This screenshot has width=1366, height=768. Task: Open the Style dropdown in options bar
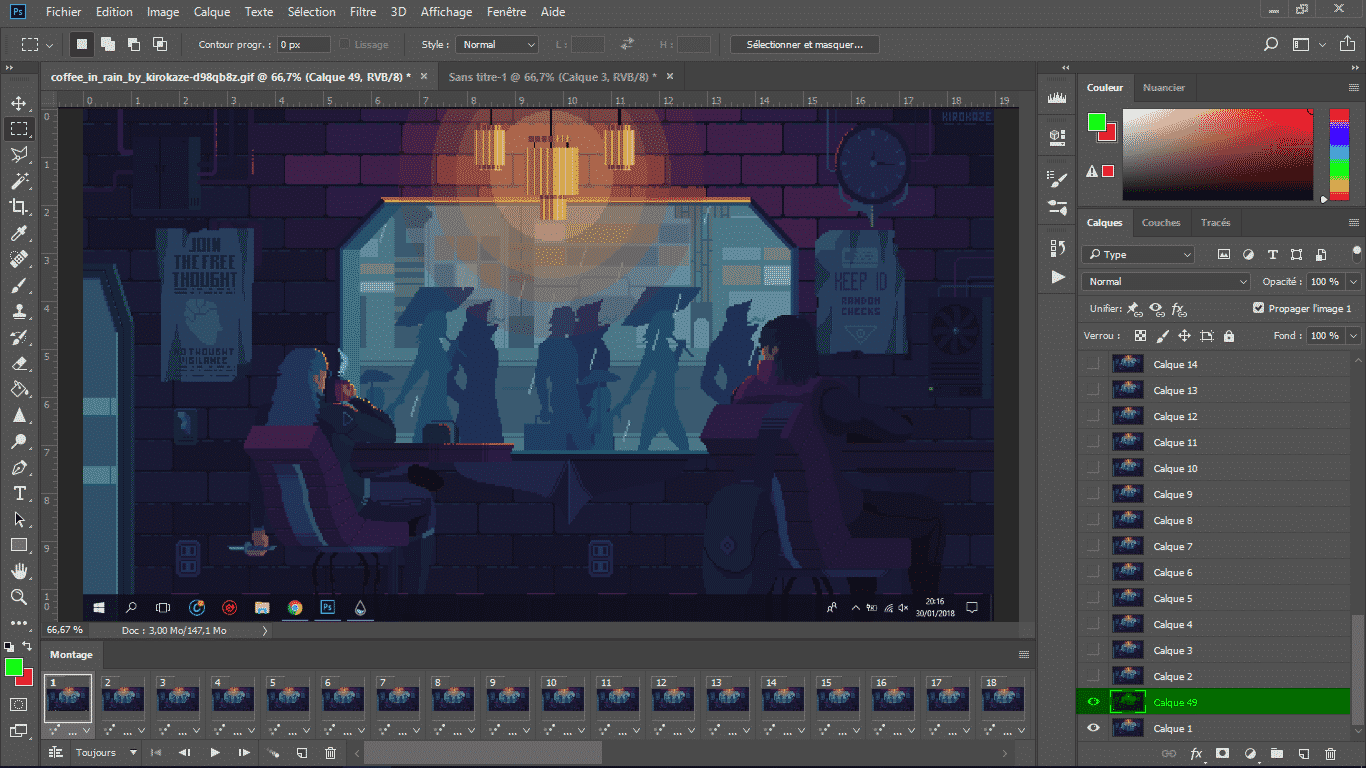(497, 45)
